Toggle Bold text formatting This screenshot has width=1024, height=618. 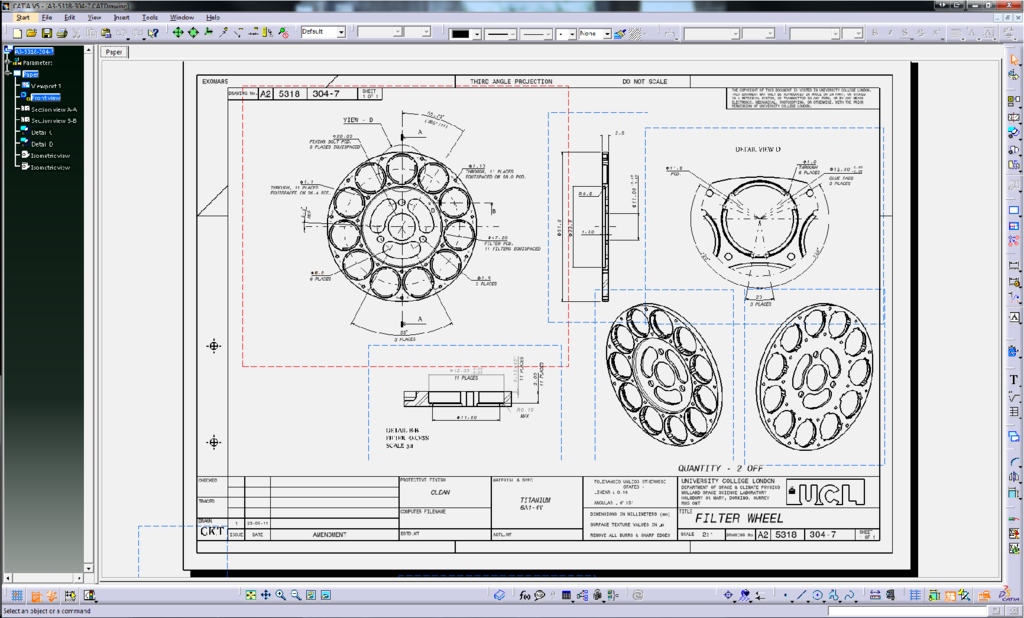click(874, 33)
